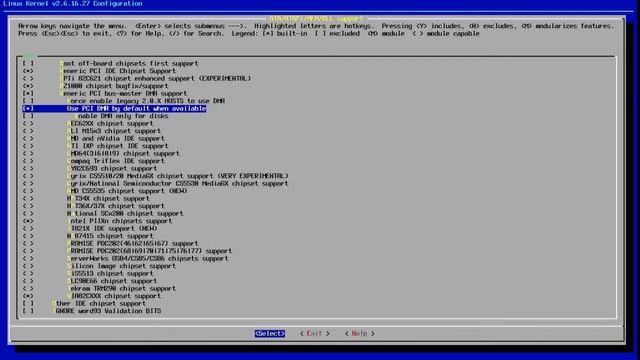The height and width of the screenshot is (360, 640).
Task: Select SLC90E66 chipset support entry
Action: [90, 281]
